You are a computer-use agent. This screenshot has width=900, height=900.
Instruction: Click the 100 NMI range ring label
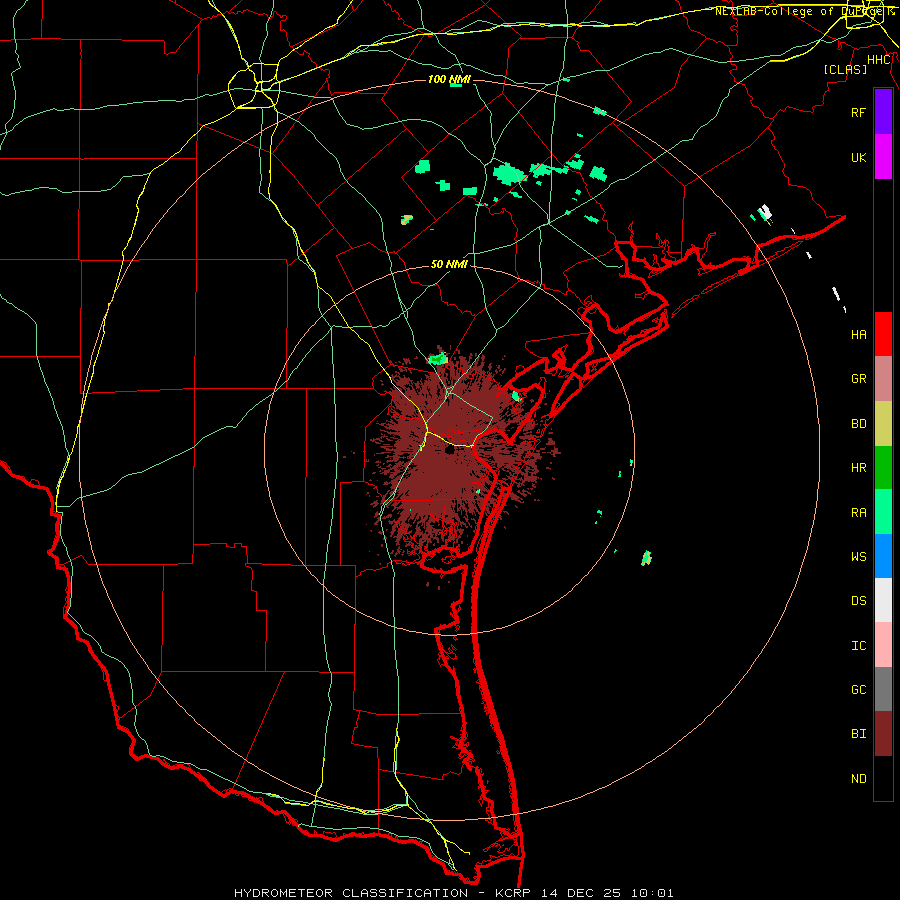[449, 79]
